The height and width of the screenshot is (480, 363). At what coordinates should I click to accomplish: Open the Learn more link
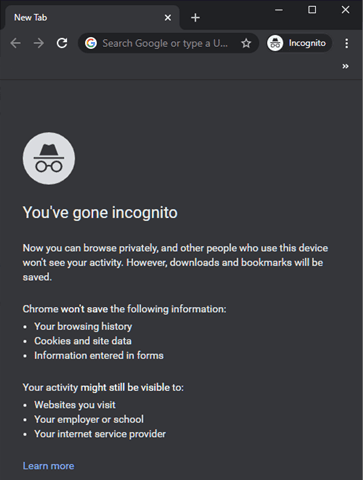coord(48,466)
